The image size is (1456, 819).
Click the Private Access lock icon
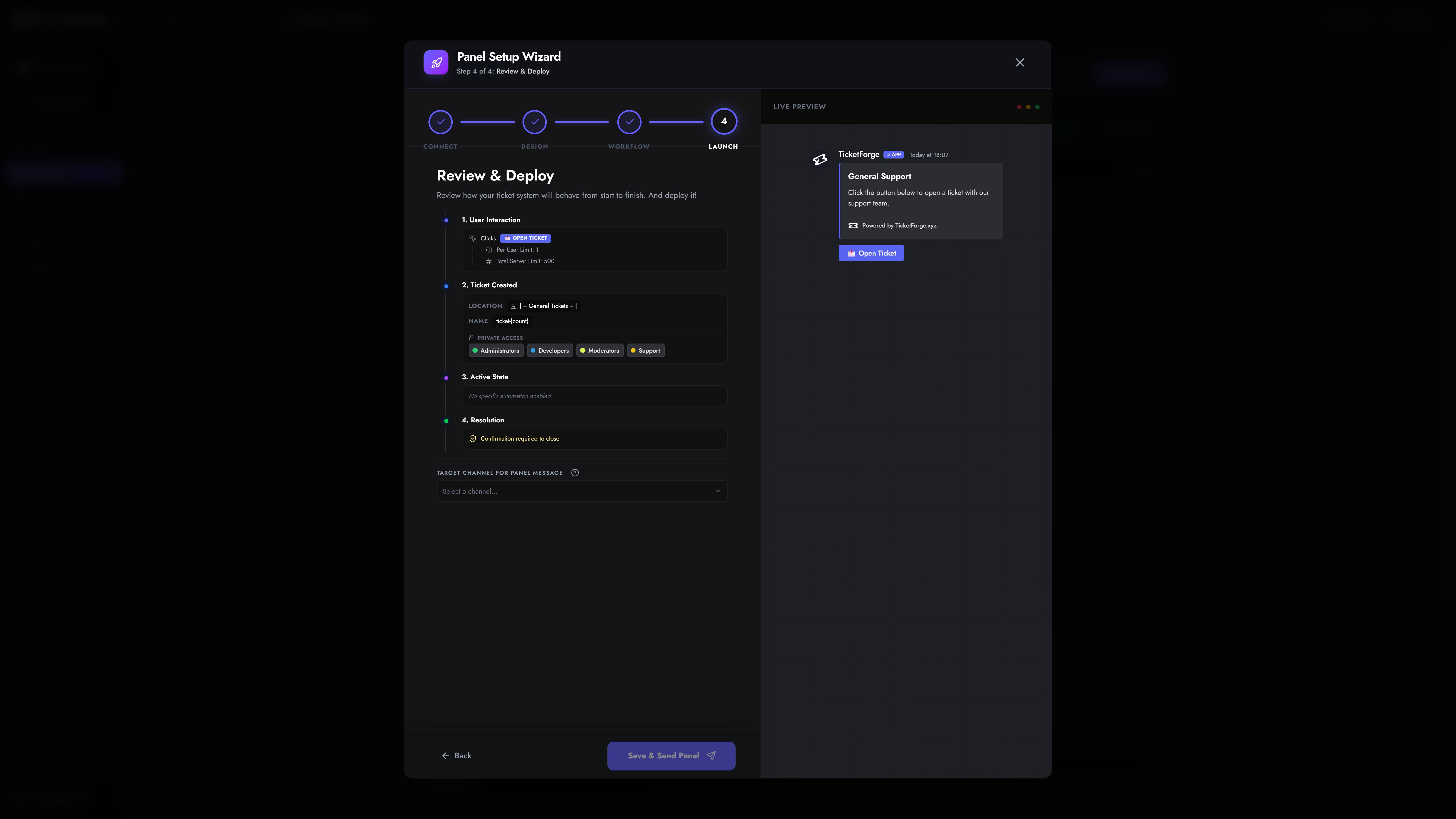[471, 337]
